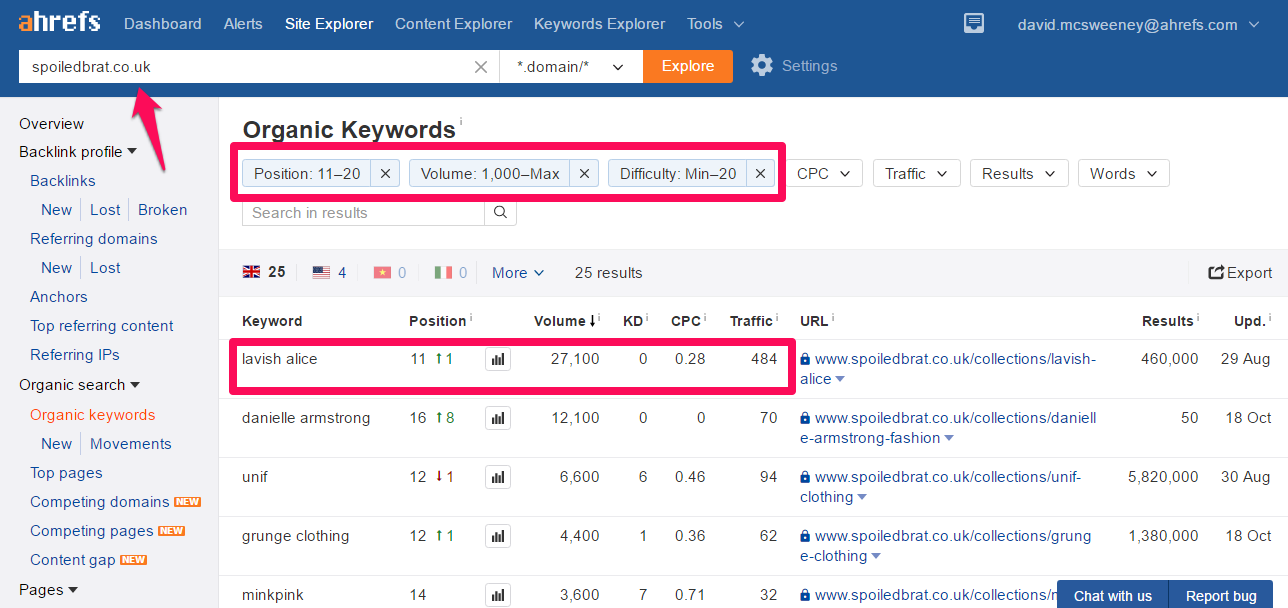Expand the unif-clothing URL dropdown arrow
The image size is (1288, 608).
pyautogui.click(x=861, y=498)
